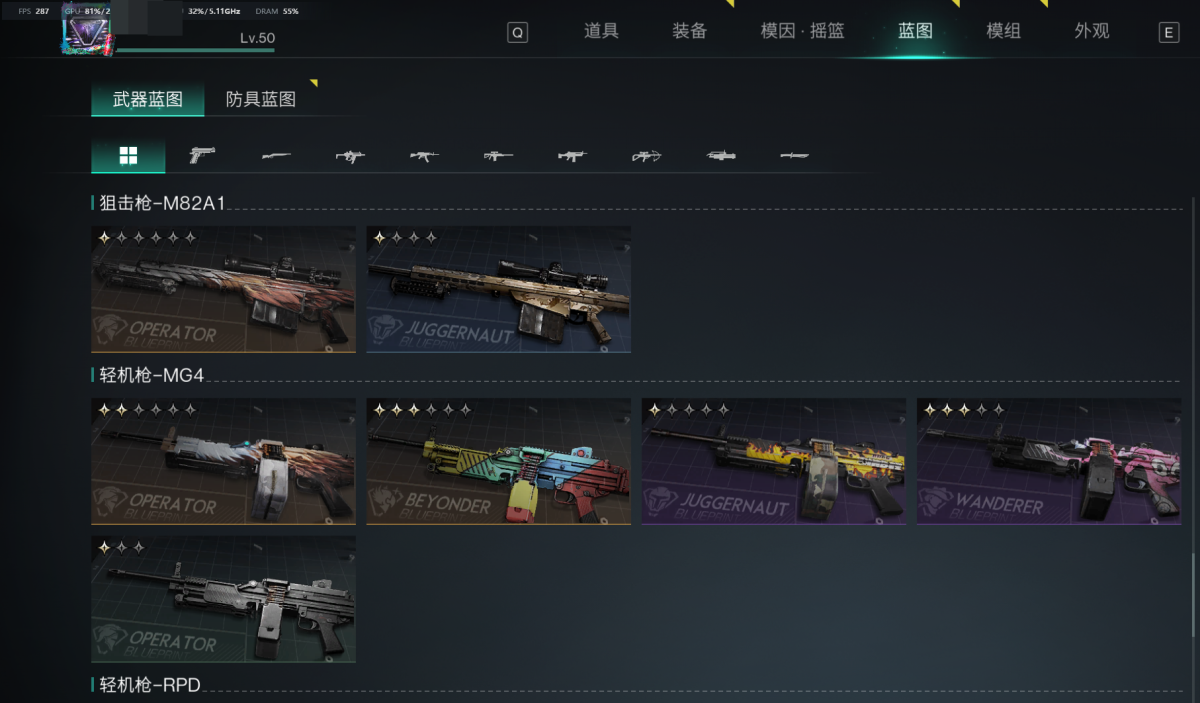
Task: Filter blueprints by the melee knife icon
Action: (795, 155)
